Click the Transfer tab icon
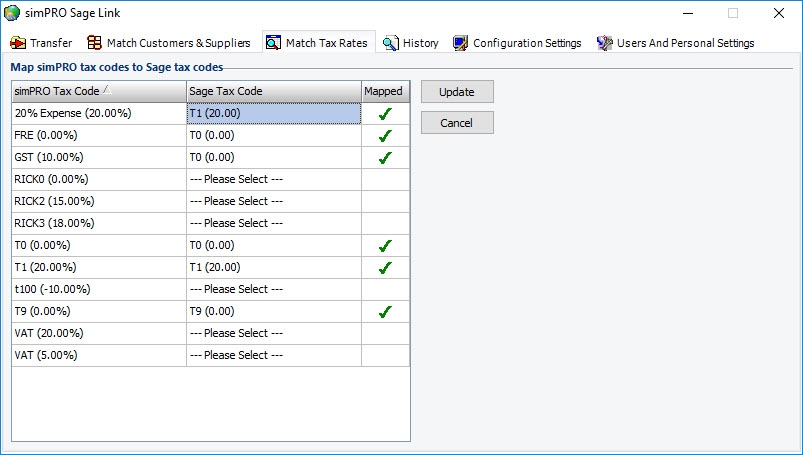This screenshot has width=803, height=455. coord(18,43)
